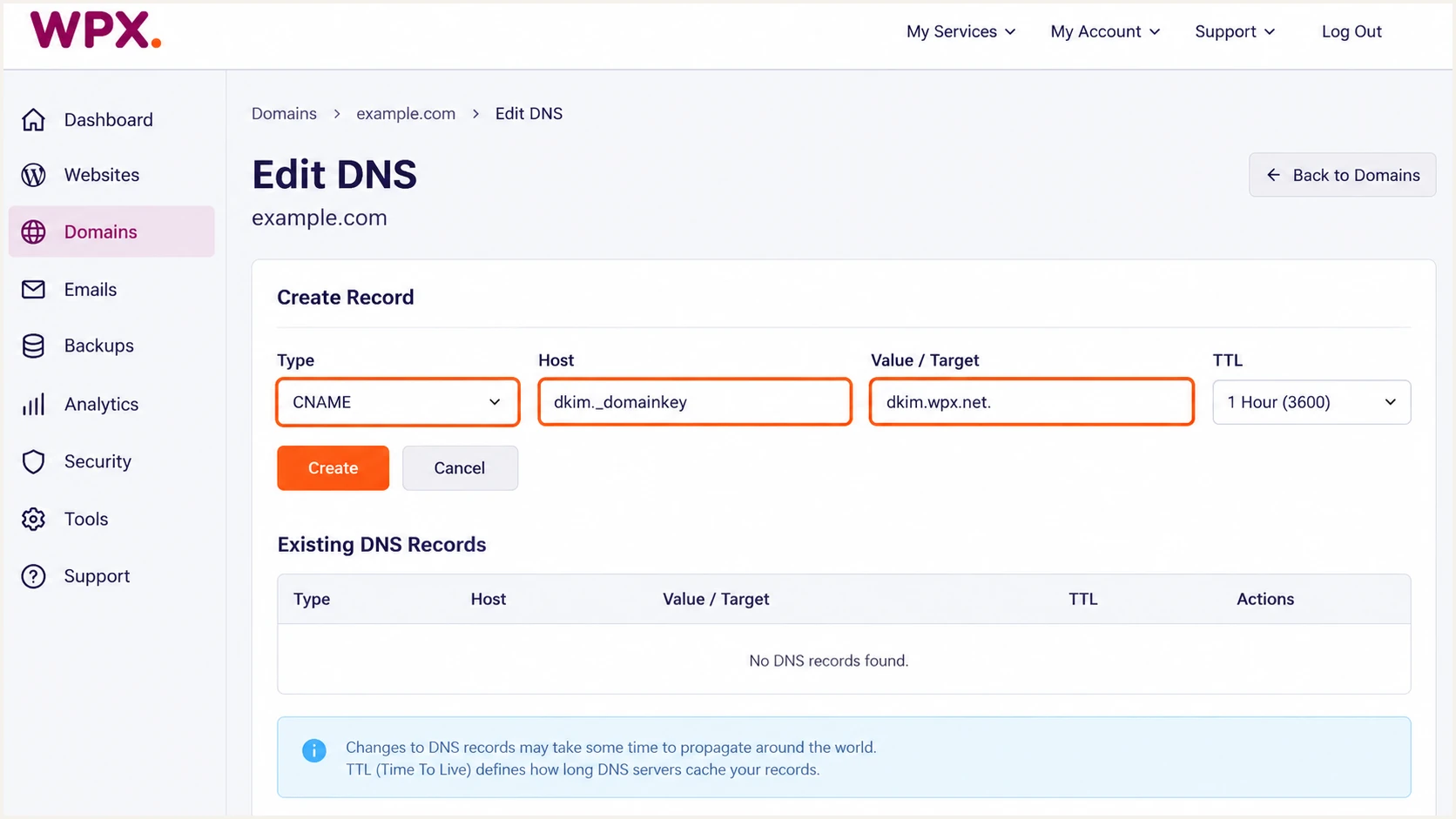The image size is (1456, 819).
Task: Click the orange Create button
Action: [333, 468]
